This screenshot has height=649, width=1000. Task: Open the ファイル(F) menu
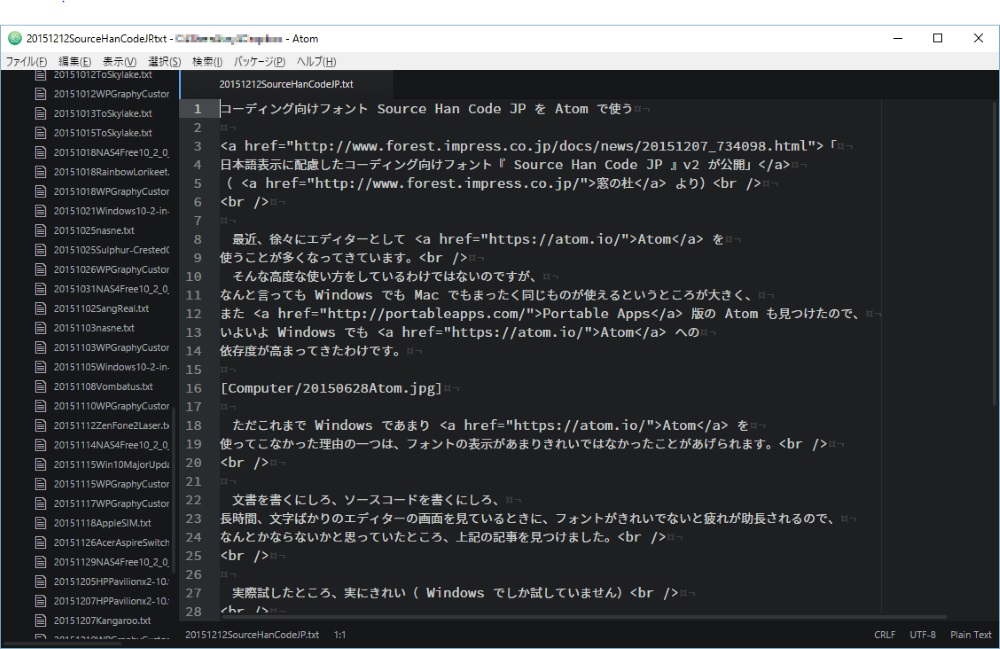26,61
